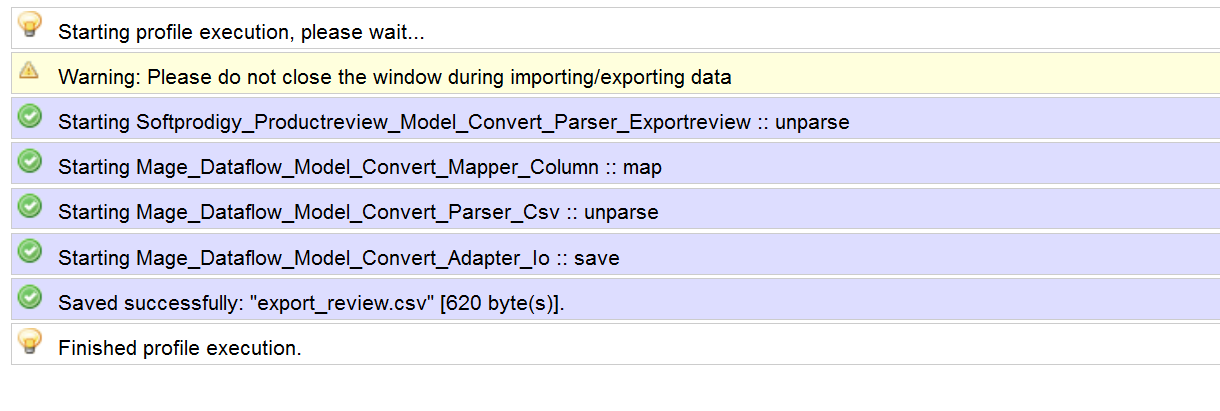Click the green check icon for Exportreview unparse
This screenshot has width=1220, height=411.
(31, 116)
